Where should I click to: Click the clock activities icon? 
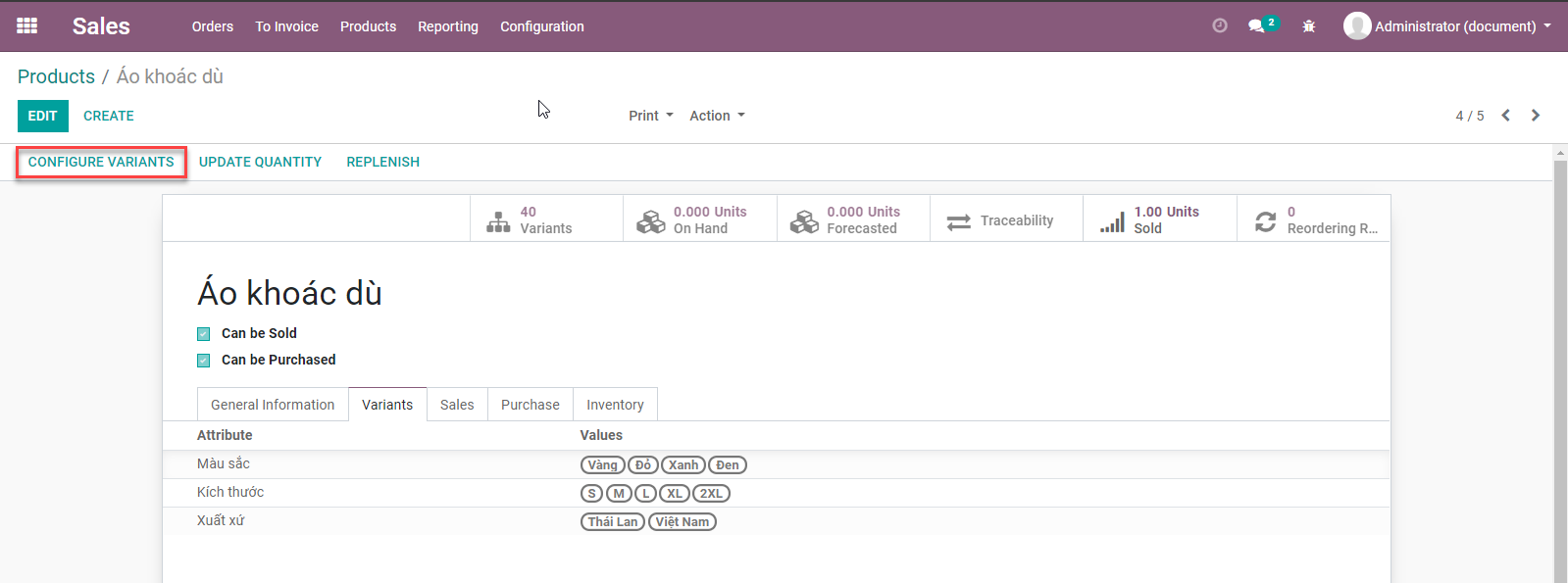click(1220, 26)
